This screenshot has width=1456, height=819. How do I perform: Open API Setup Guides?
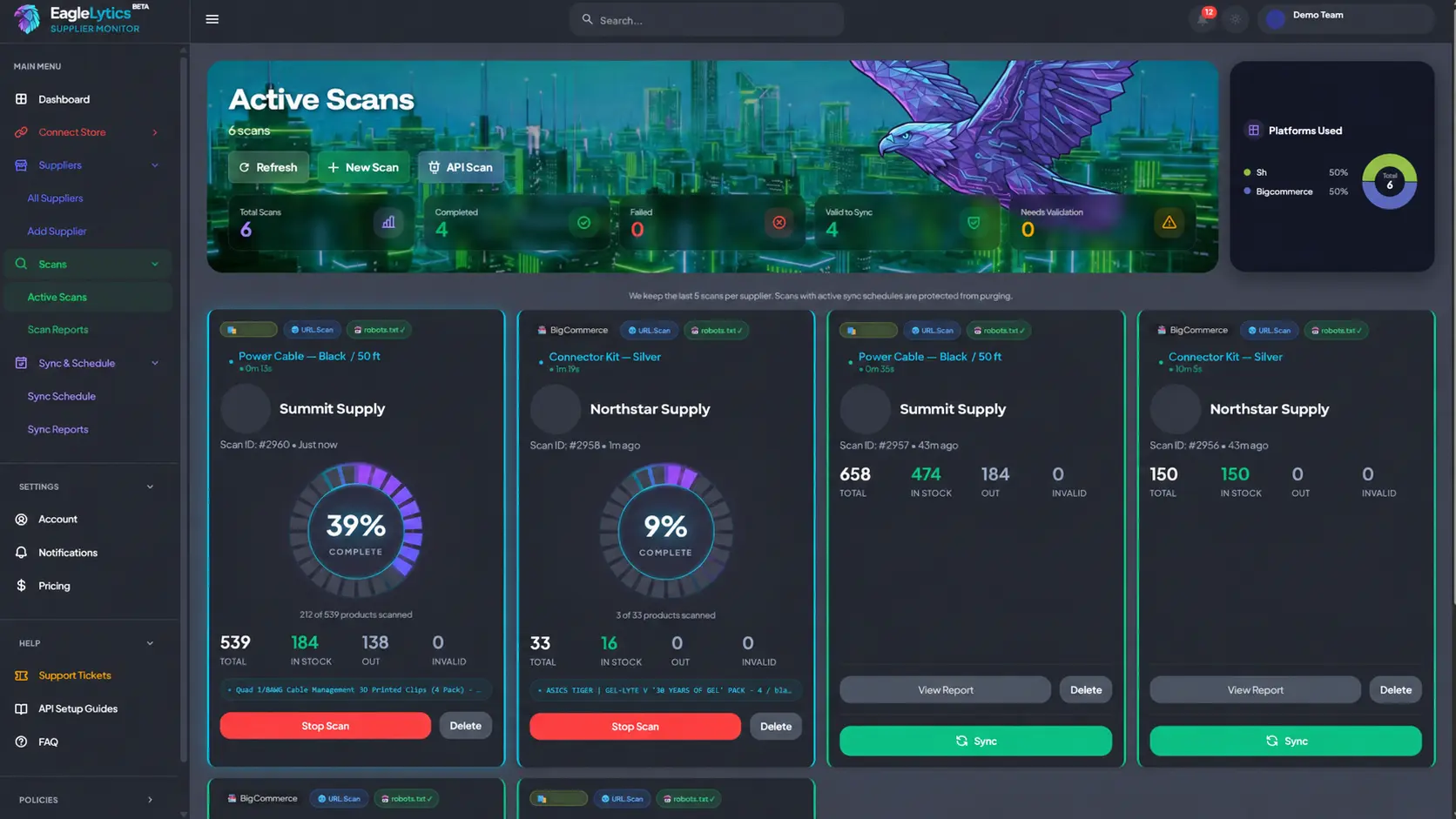(x=78, y=708)
